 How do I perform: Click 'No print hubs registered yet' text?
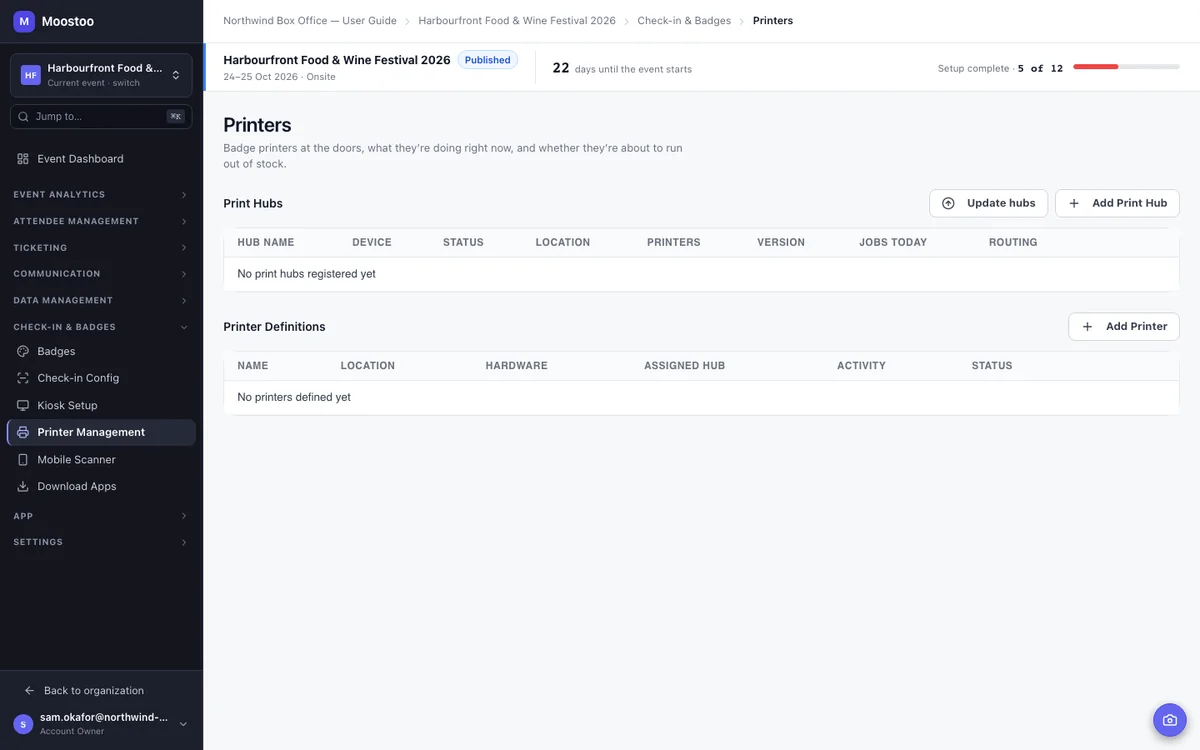click(307, 274)
